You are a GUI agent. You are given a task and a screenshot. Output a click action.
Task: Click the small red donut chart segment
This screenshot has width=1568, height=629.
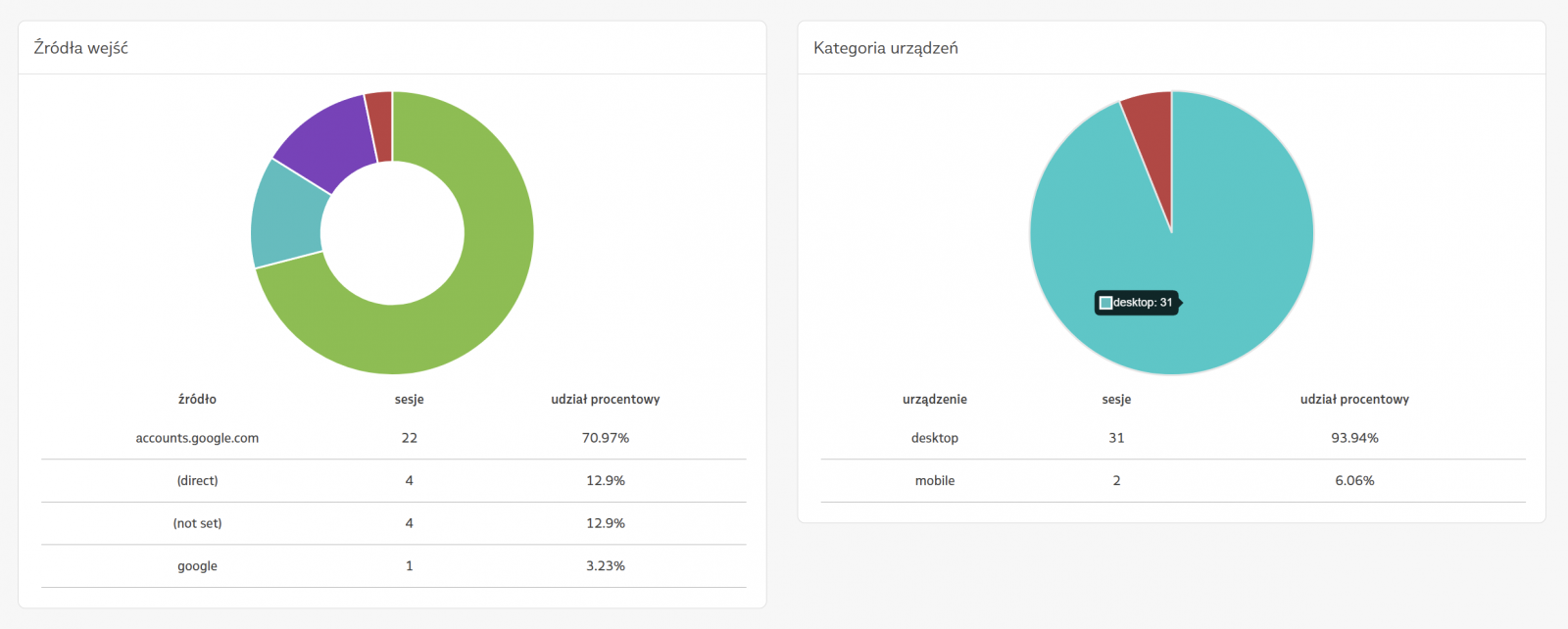[379, 125]
